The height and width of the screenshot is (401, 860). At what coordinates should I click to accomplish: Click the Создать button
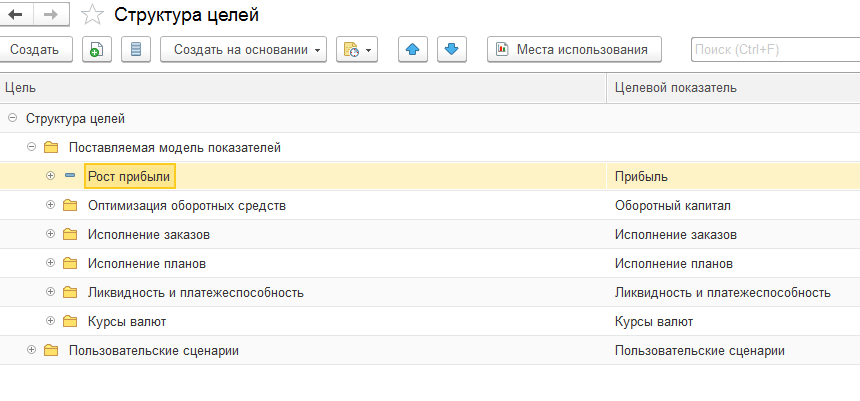pos(34,49)
